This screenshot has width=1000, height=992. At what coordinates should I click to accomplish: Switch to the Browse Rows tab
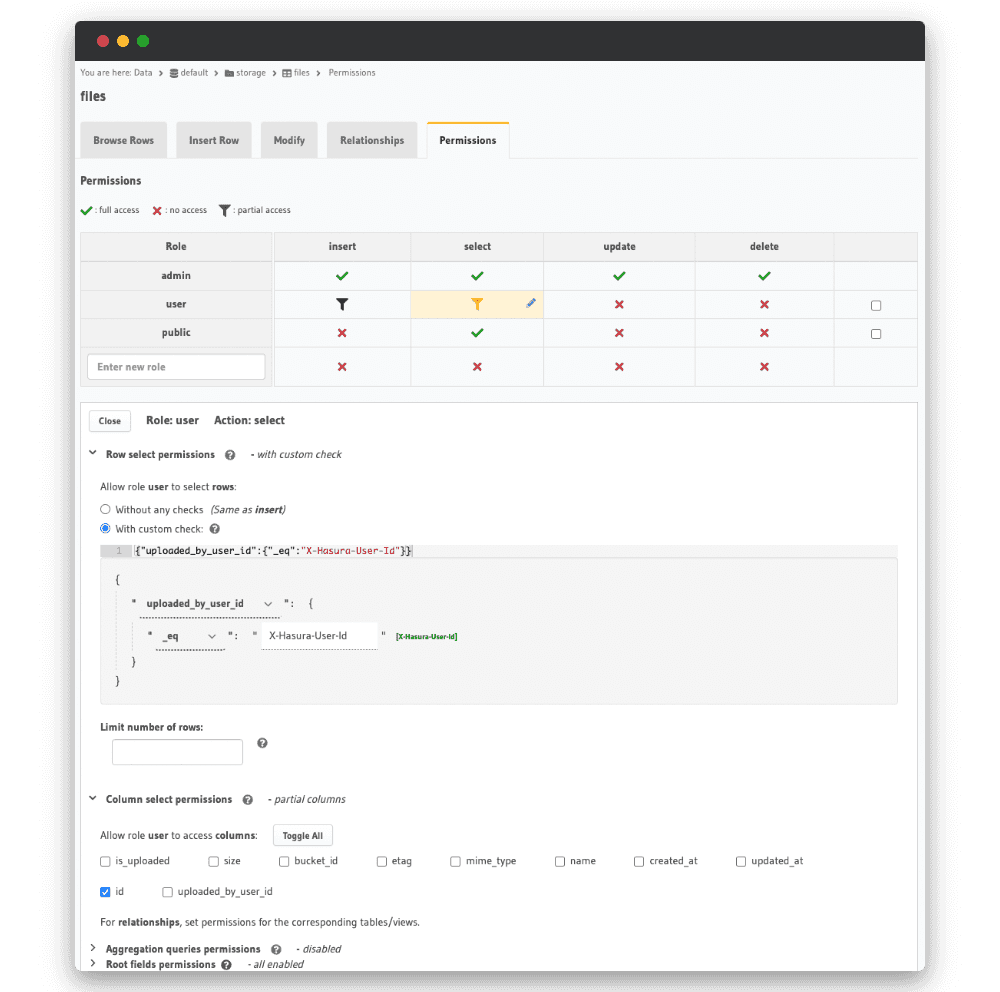point(124,141)
